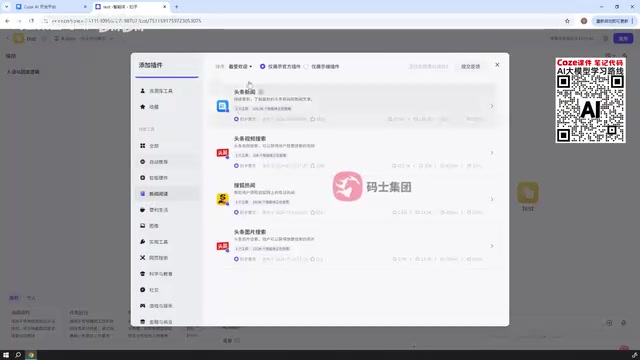Open the Windows Start menu
Image resolution: width=640 pixels, height=360 pixels.
pyautogui.click(x=6, y=355)
